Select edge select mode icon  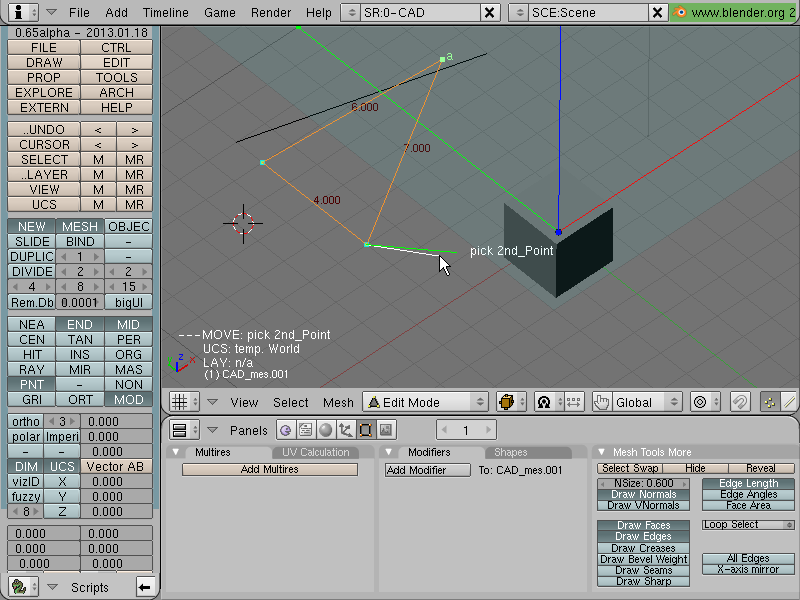[790, 402]
